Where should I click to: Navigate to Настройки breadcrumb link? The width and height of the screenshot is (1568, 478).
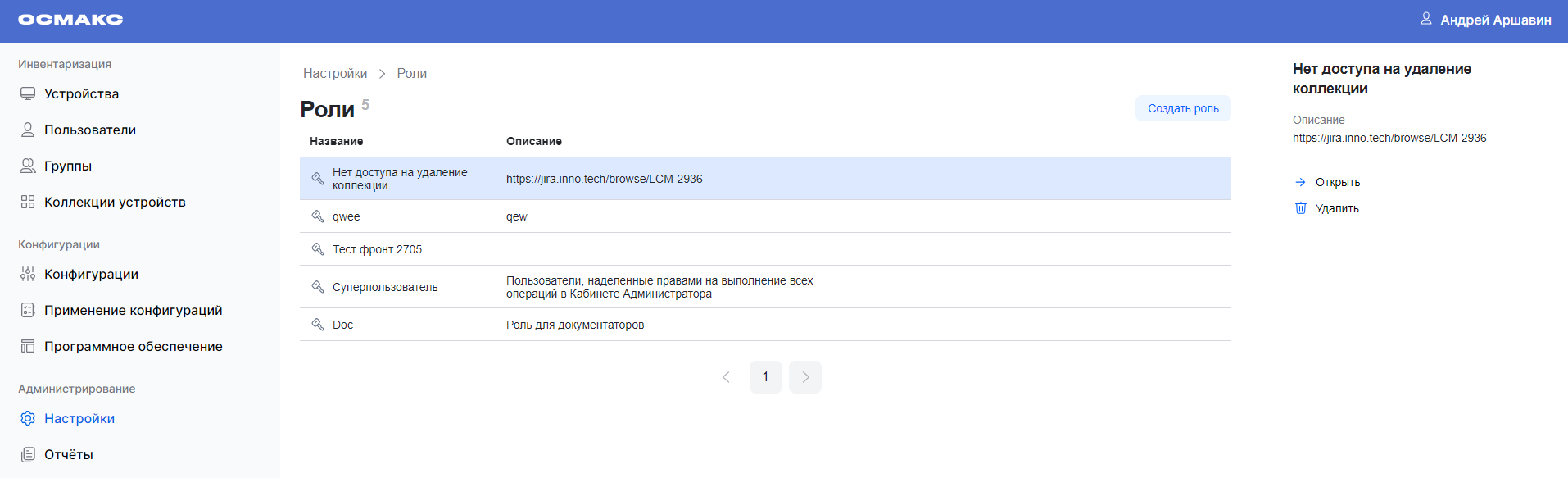[x=335, y=73]
